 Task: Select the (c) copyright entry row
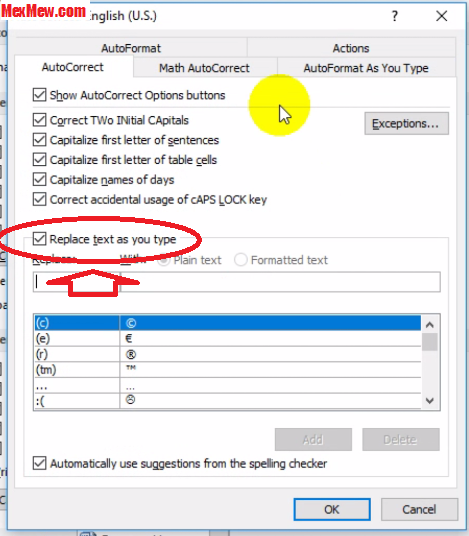click(x=227, y=323)
